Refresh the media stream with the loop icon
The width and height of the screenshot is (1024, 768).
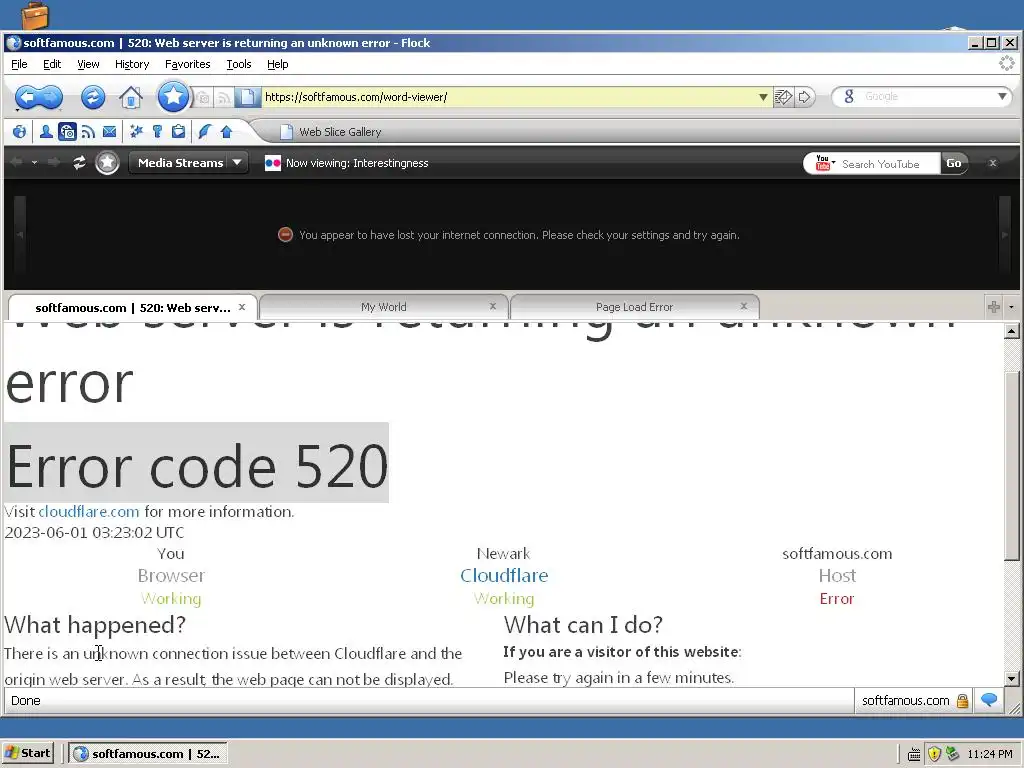[x=79, y=163]
